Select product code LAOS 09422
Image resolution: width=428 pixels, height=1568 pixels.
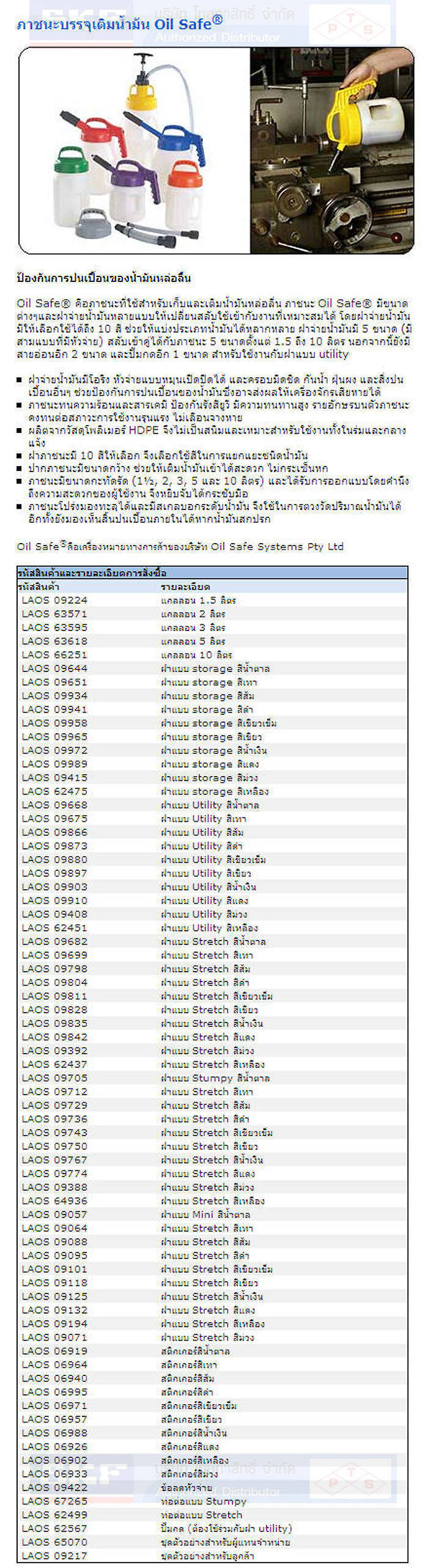point(54,1487)
